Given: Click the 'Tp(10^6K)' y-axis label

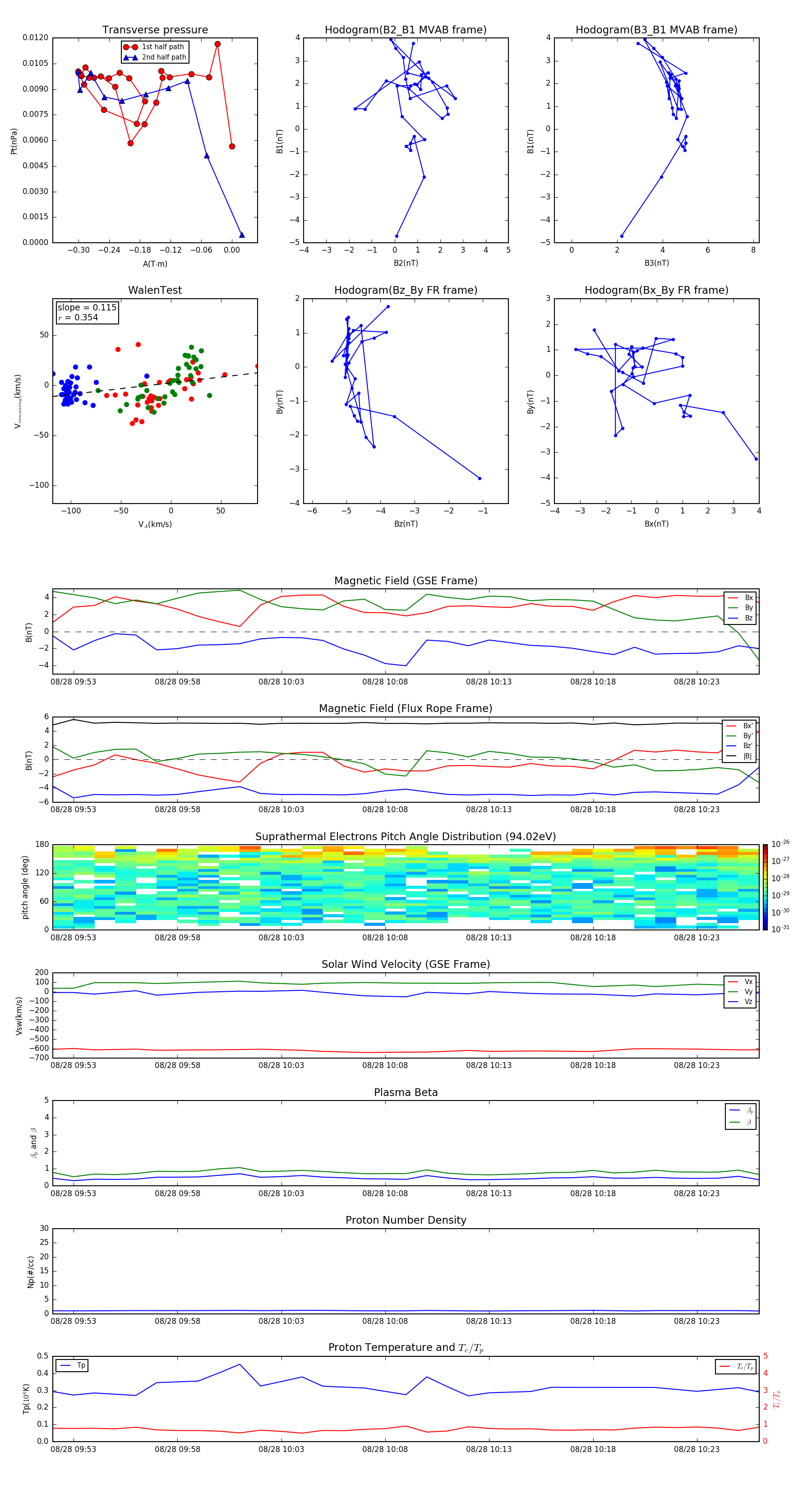Looking at the screenshot, I should [26, 1399].
